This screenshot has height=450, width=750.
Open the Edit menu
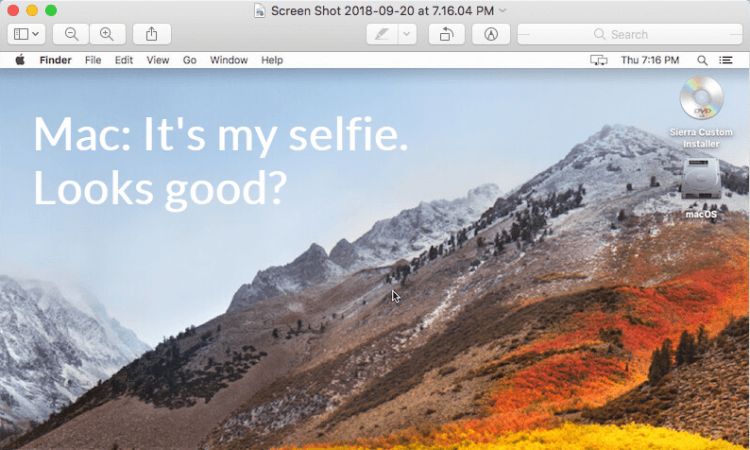pyautogui.click(x=123, y=60)
